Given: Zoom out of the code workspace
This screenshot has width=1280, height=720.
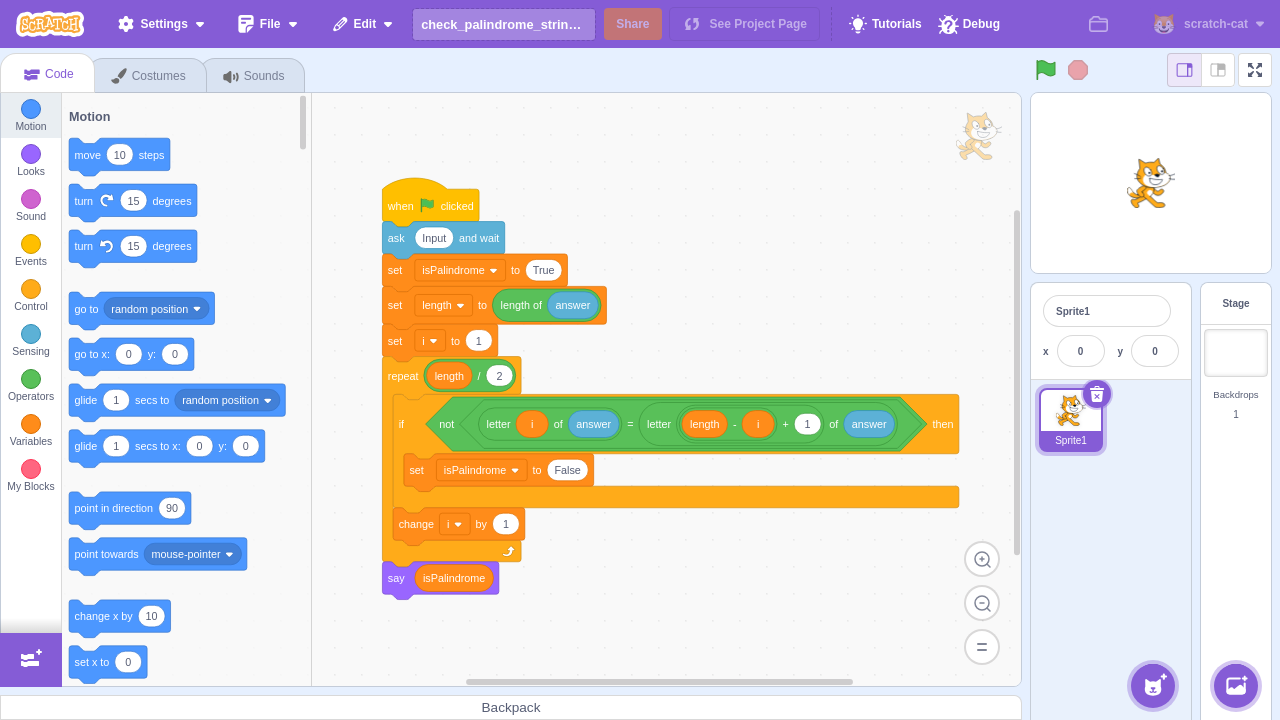Looking at the screenshot, I should pyautogui.click(x=982, y=603).
